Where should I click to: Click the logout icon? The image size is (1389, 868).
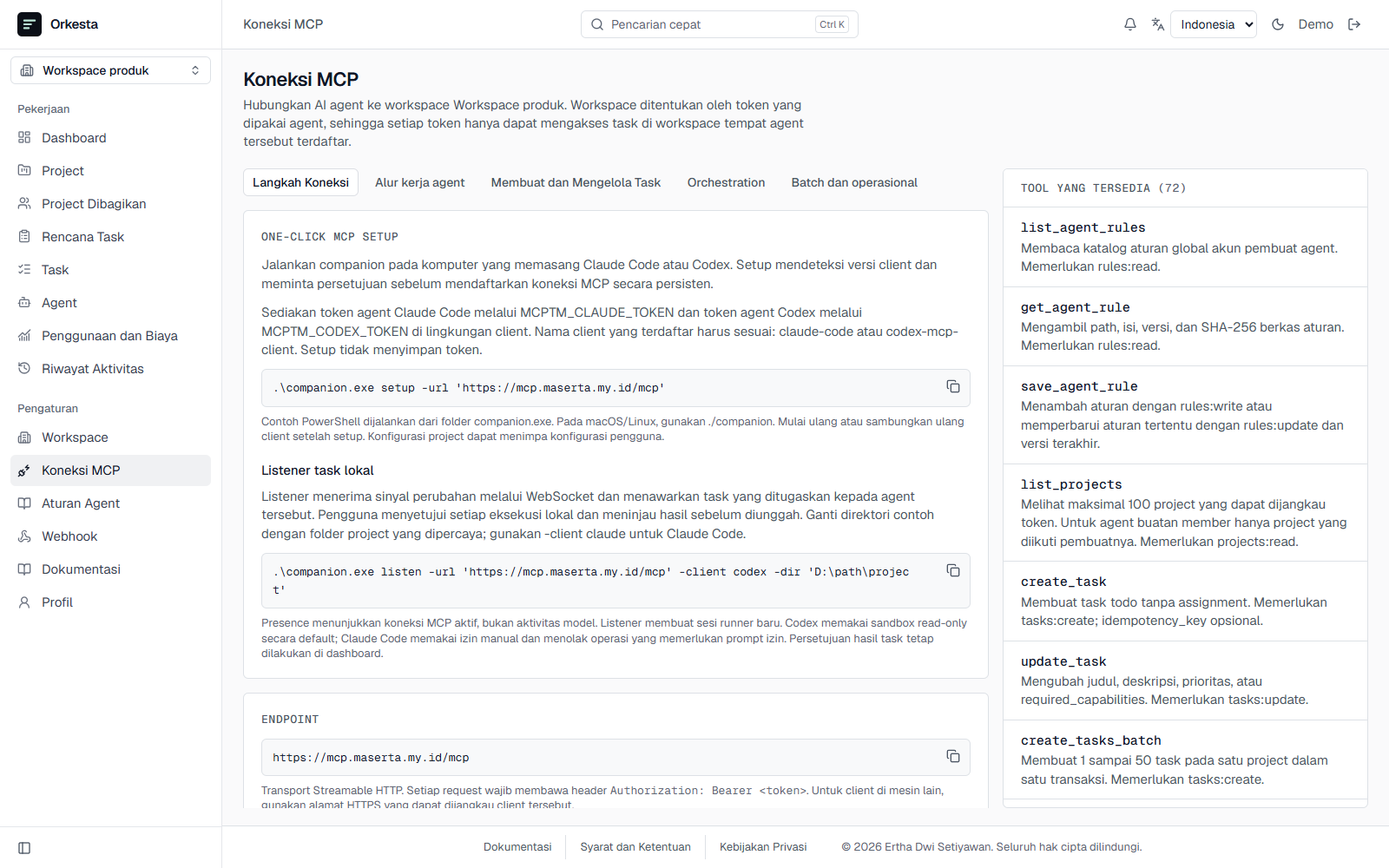(1354, 24)
